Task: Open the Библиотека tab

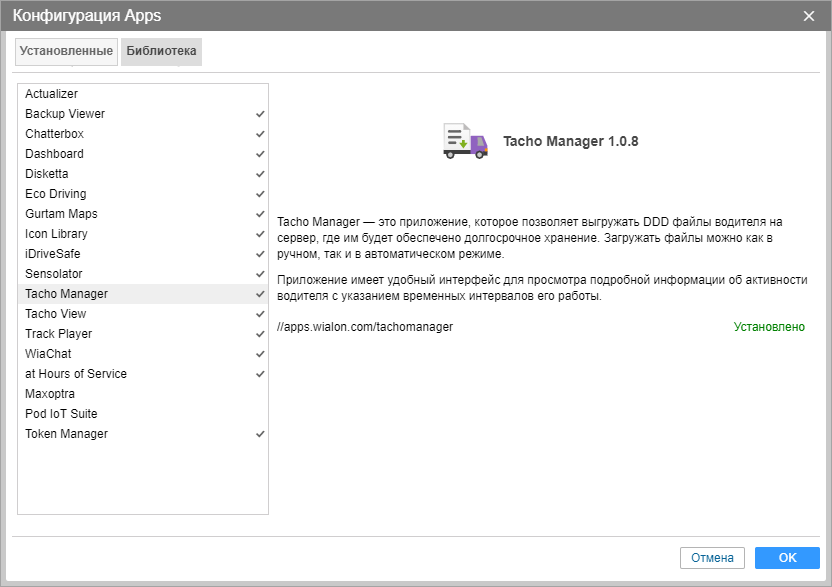Action: (x=161, y=51)
